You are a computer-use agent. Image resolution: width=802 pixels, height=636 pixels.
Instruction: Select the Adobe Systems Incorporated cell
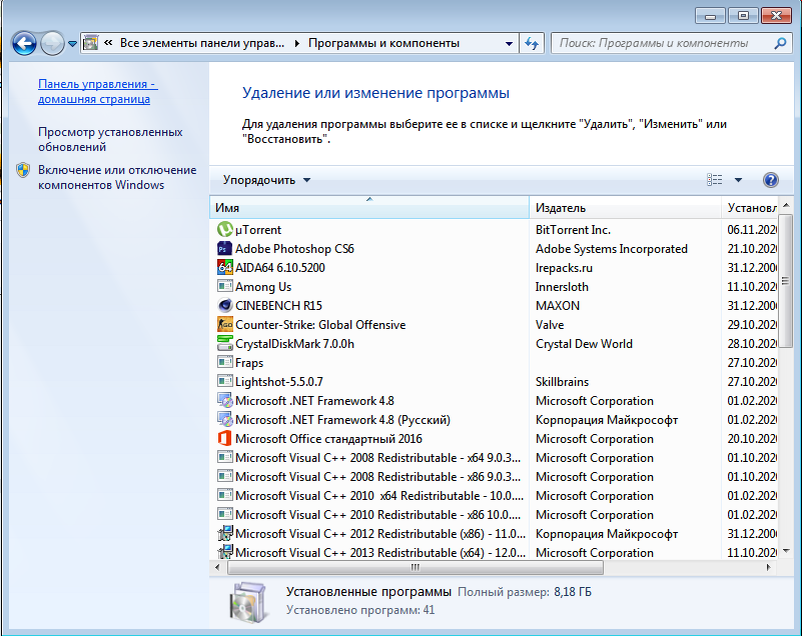tap(611, 249)
